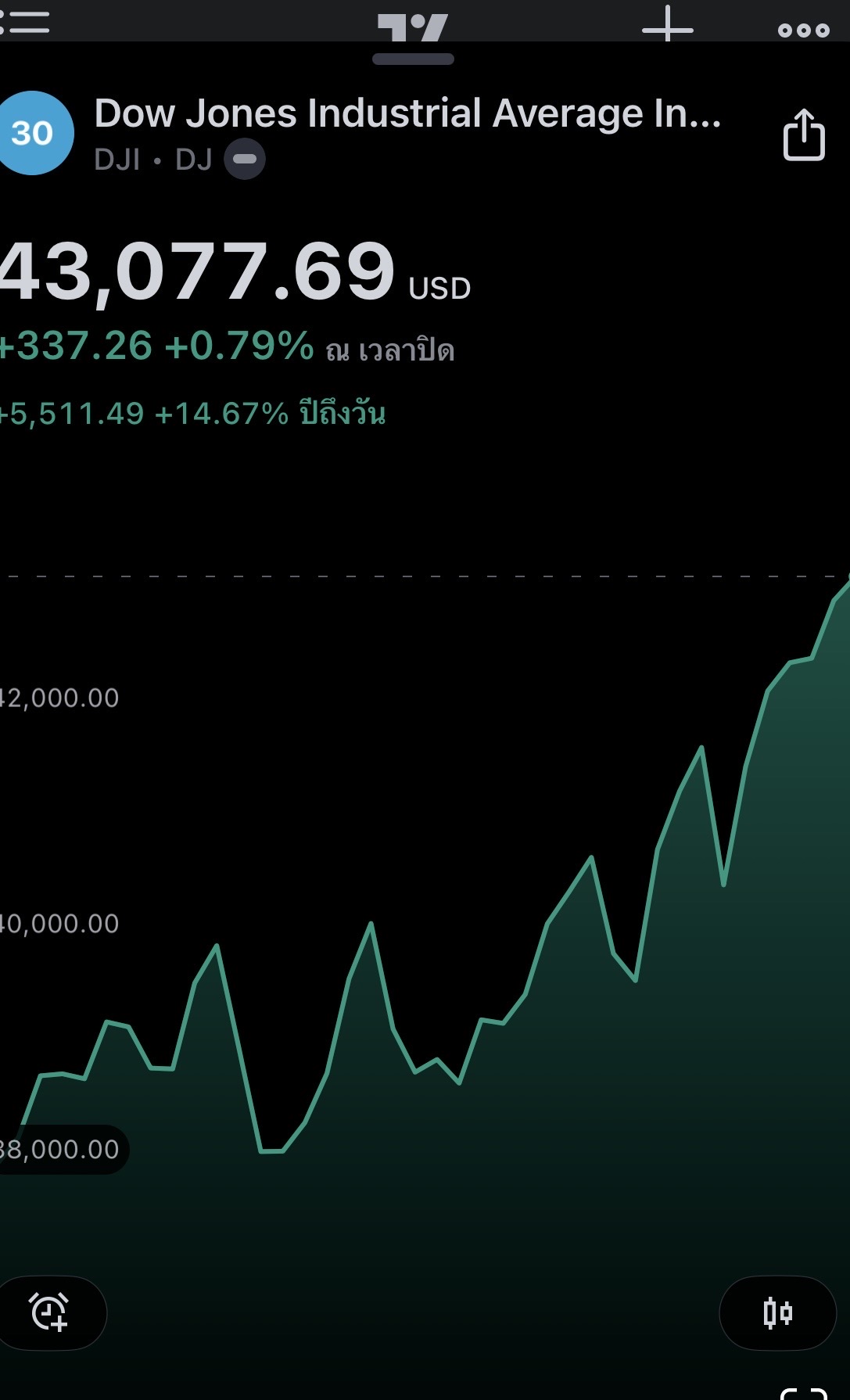Tap the USD currency label
Screen dimensions: 850x1400
[439, 289]
